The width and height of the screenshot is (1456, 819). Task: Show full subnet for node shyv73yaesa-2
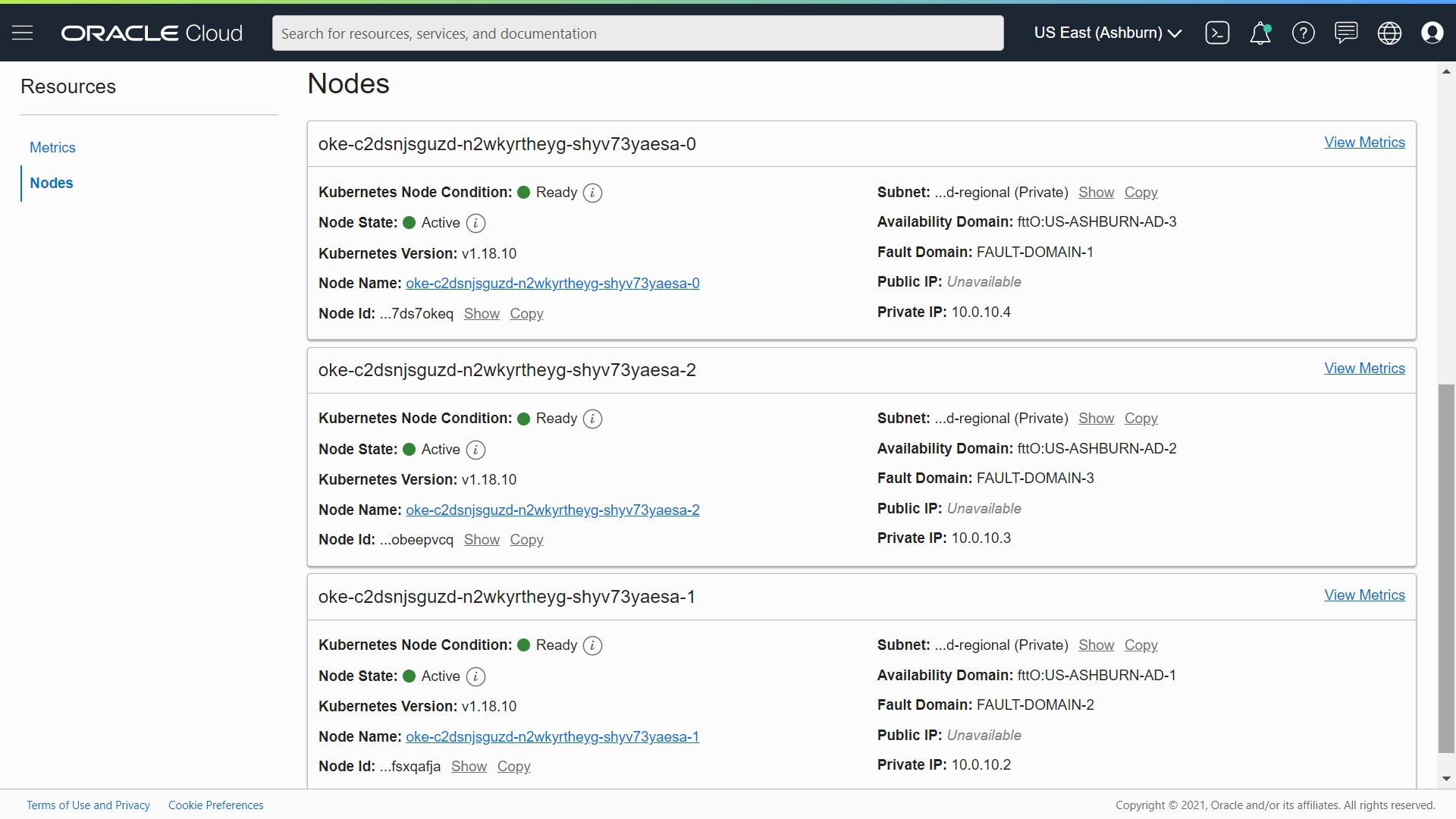pos(1096,419)
